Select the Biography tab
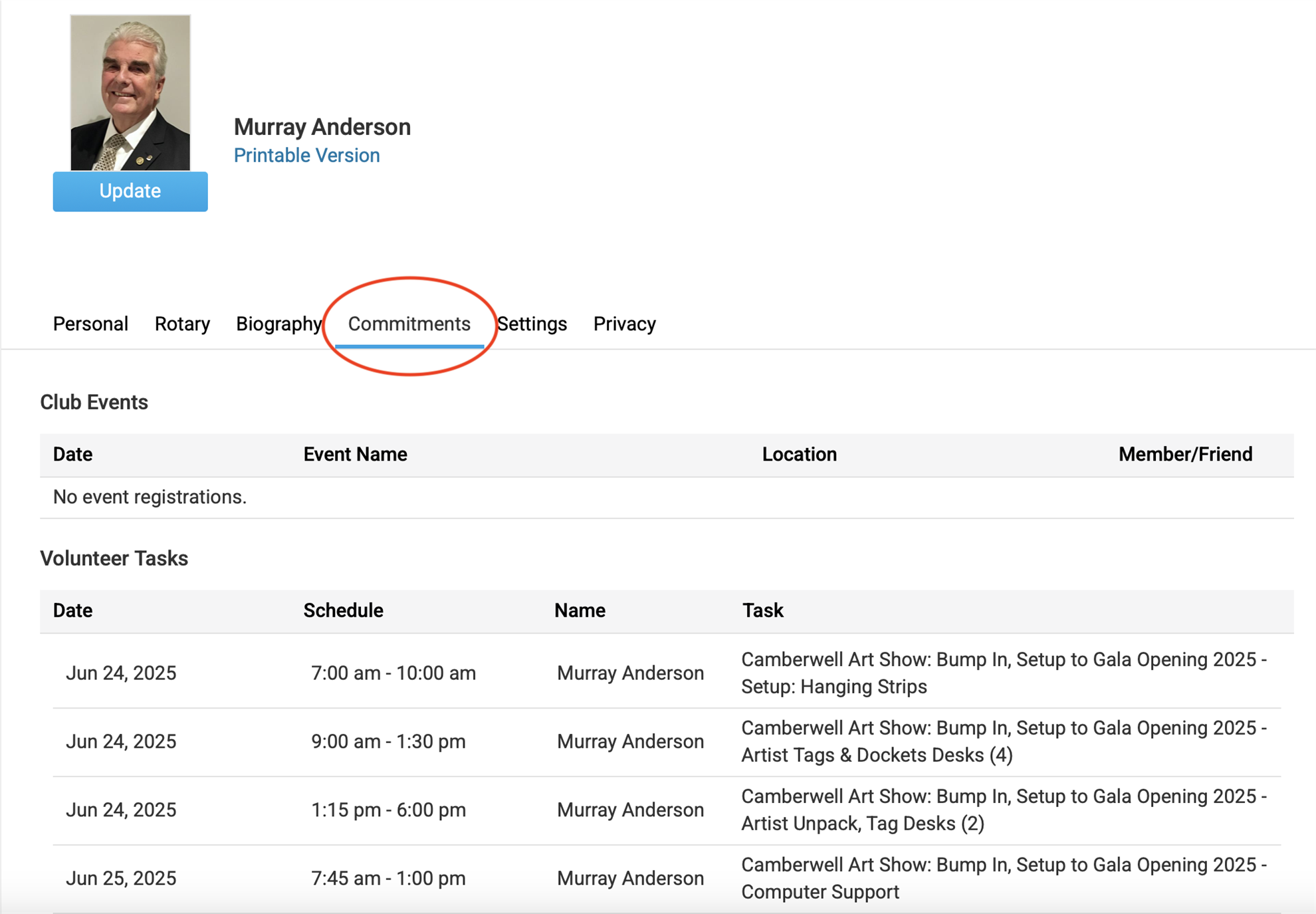 pyautogui.click(x=279, y=324)
